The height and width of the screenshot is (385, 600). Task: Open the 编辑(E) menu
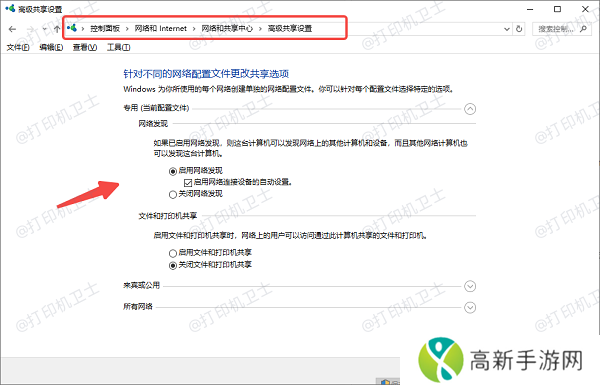51,47
